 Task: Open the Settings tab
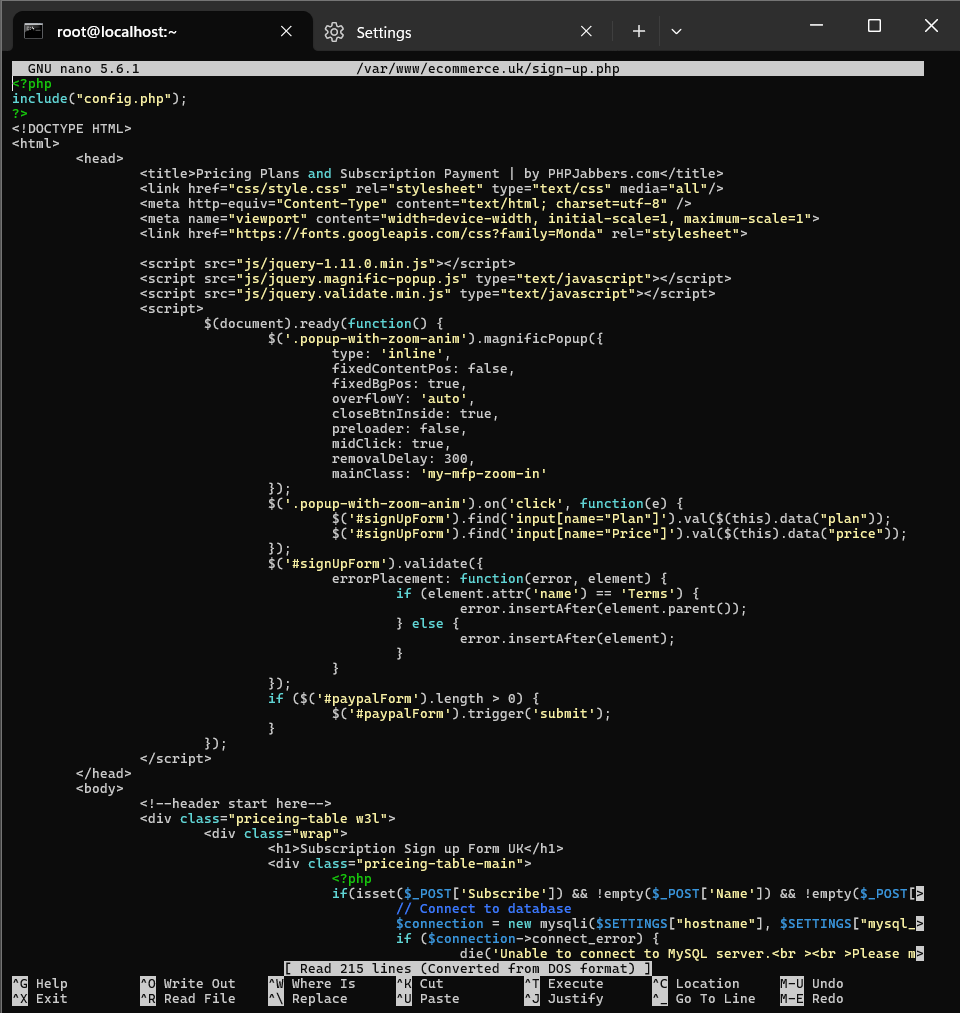tap(384, 32)
